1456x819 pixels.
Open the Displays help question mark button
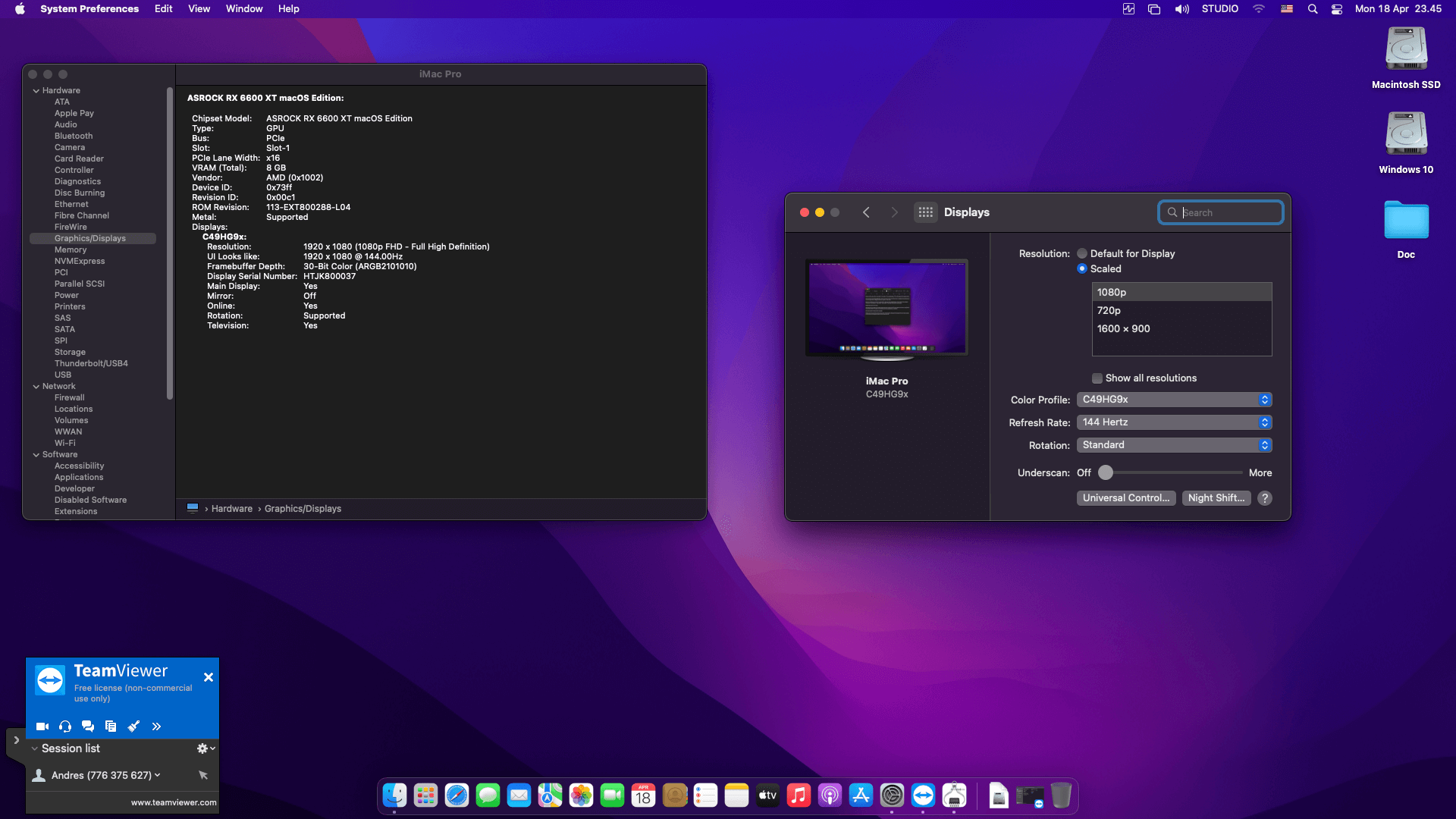tap(1265, 498)
